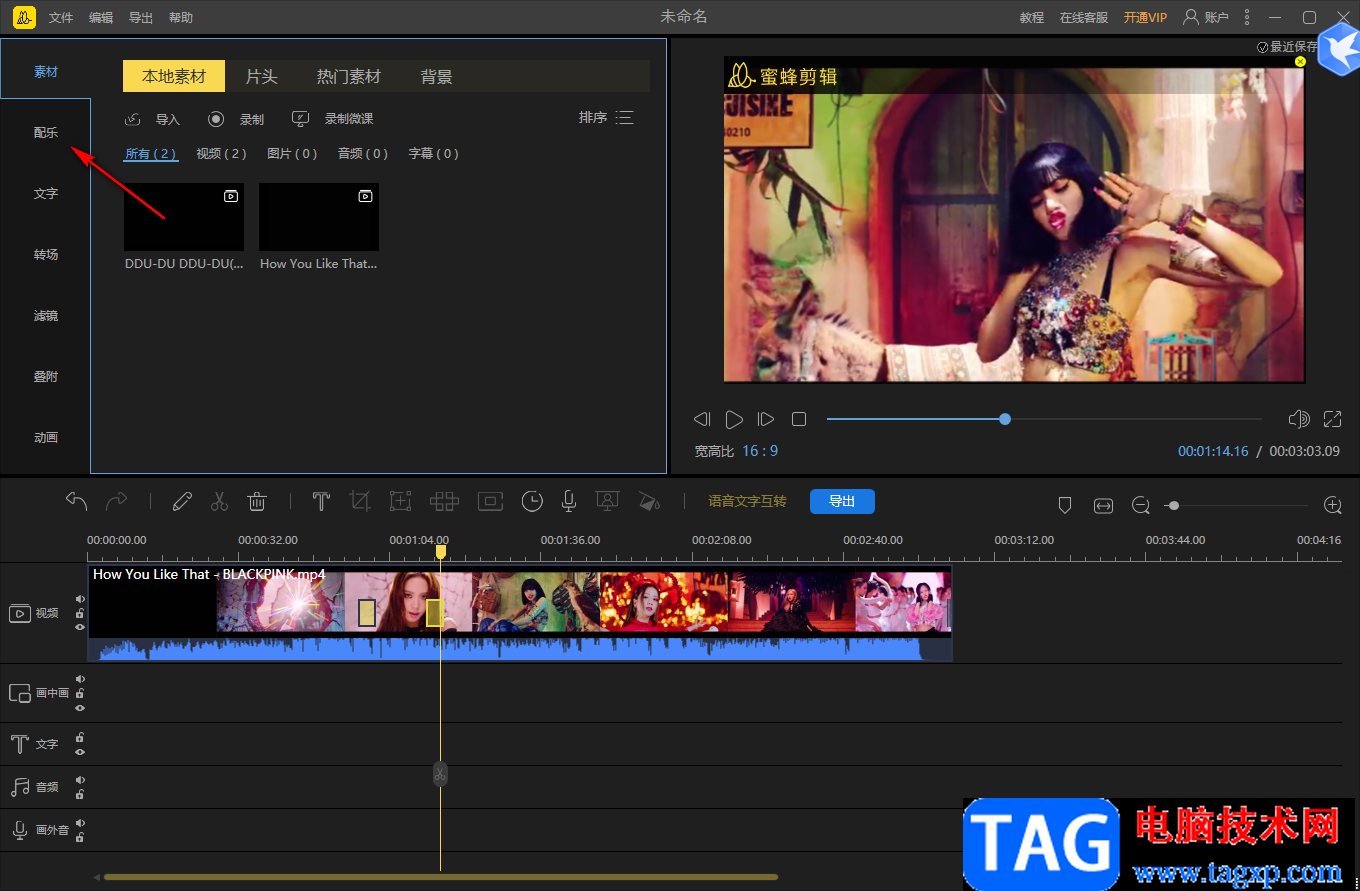Click the zoom-focus frame icon in the toolbar

[x=401, y=501]
